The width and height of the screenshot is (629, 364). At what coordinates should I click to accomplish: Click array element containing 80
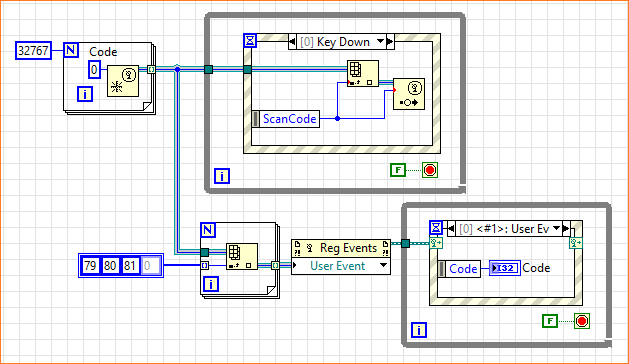click(110, 265)
